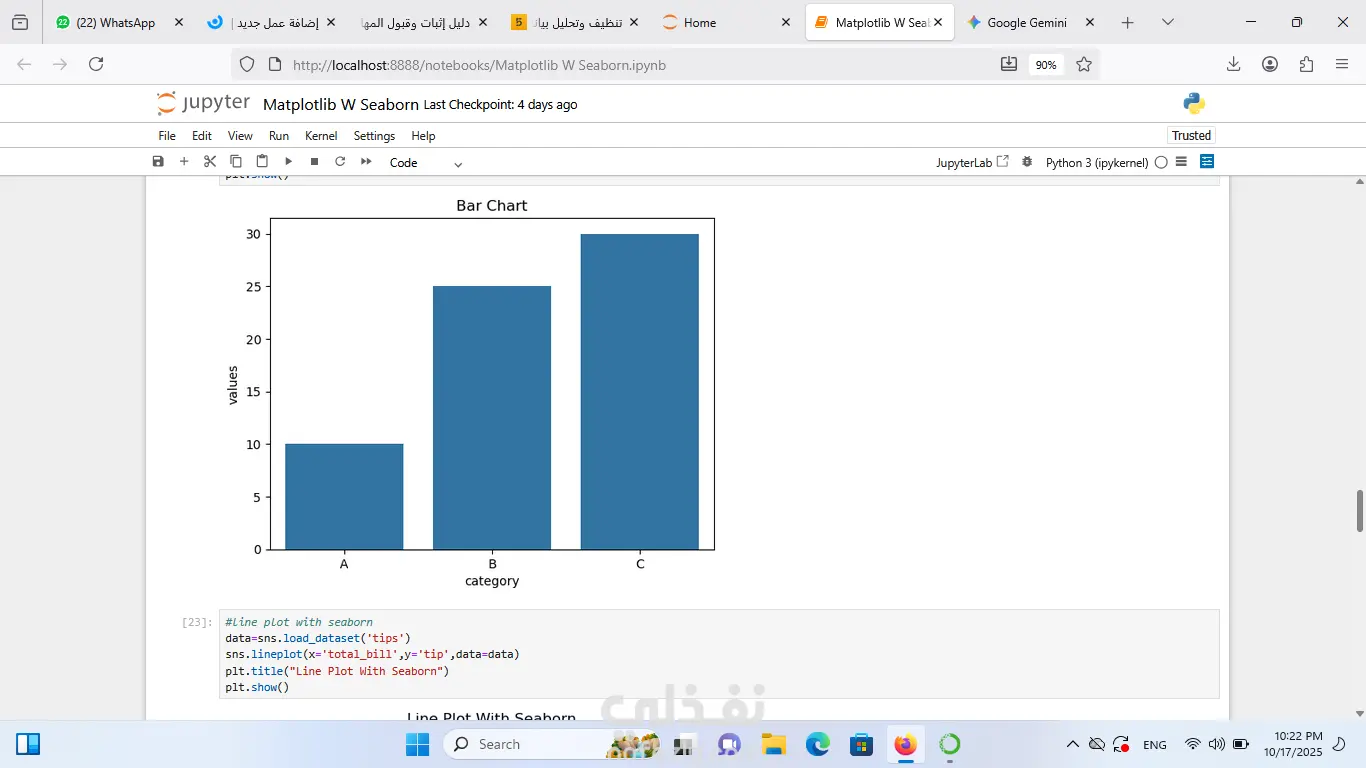Open notebook in JupyterLab
1366x768 pixels.
coord(972,162)
